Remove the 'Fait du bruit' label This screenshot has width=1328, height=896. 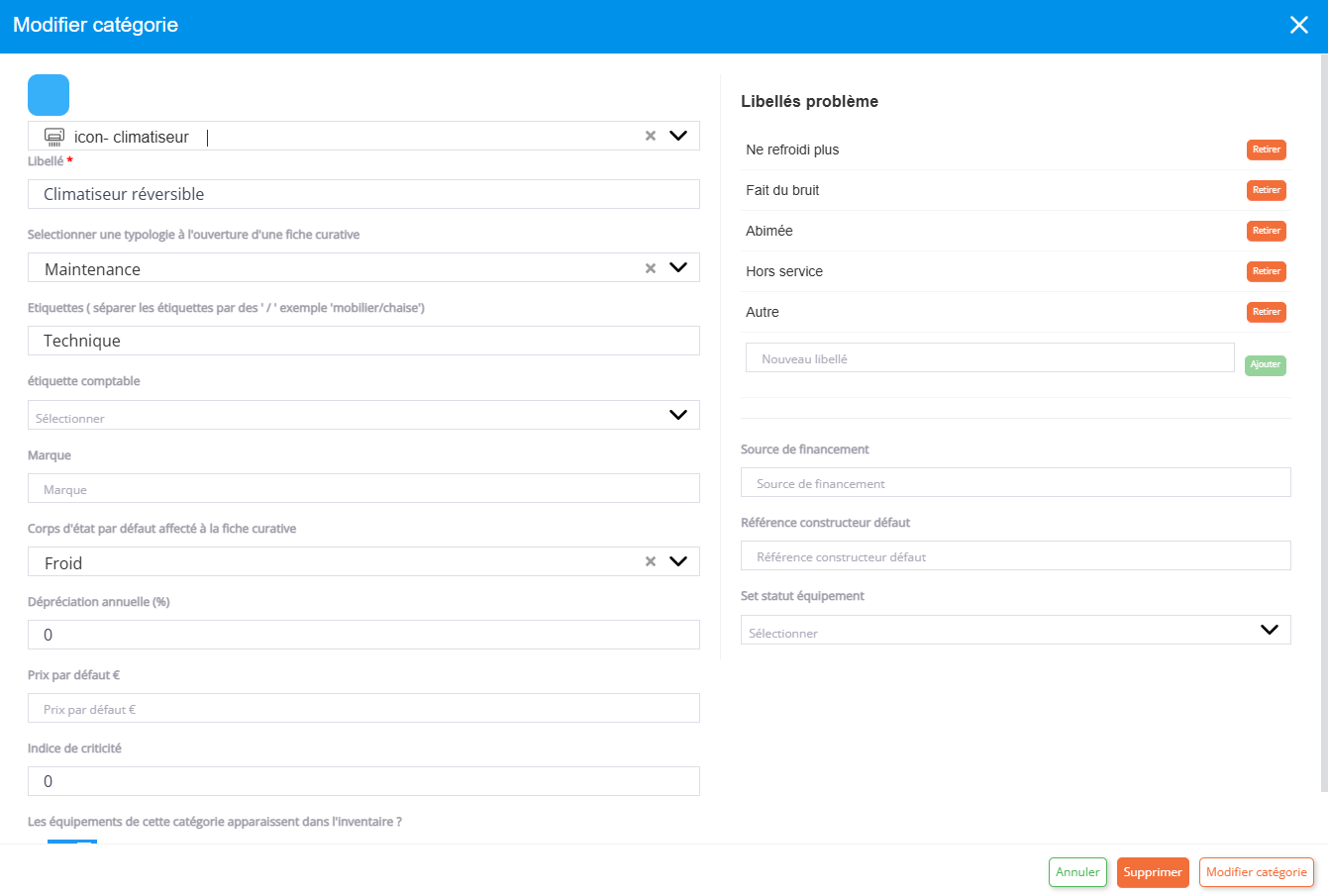pyautogui.click(x=1266, y=190)
